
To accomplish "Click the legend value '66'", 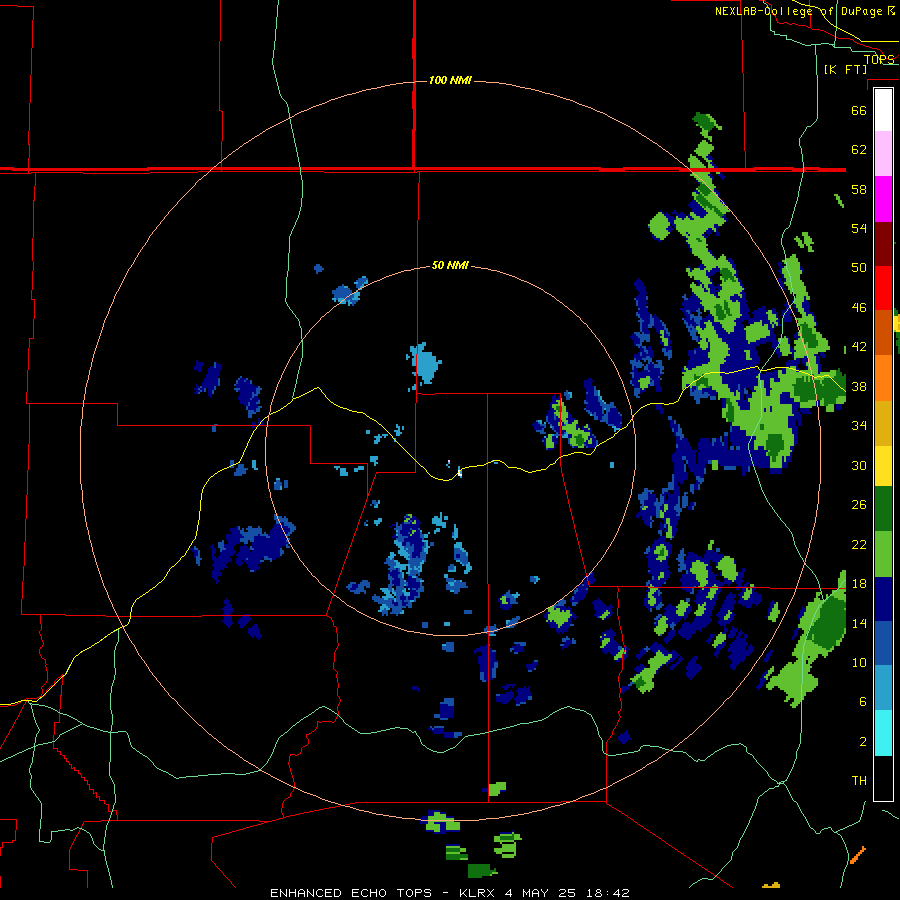I will coord(859,110).
